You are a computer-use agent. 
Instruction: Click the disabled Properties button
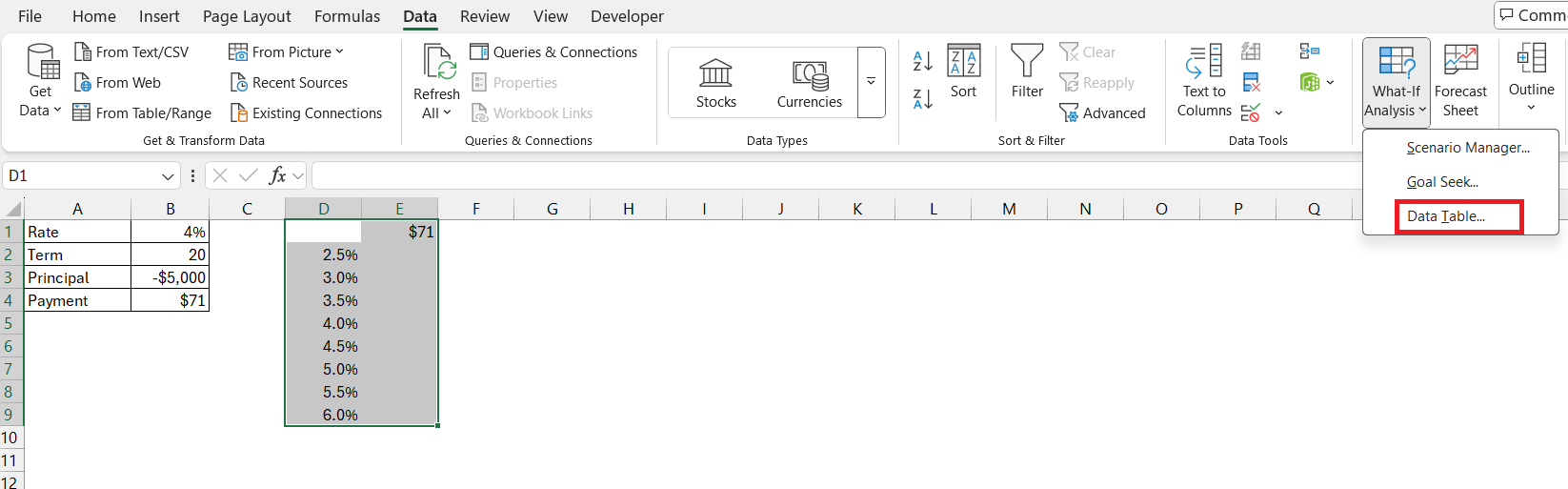(513, 83)
